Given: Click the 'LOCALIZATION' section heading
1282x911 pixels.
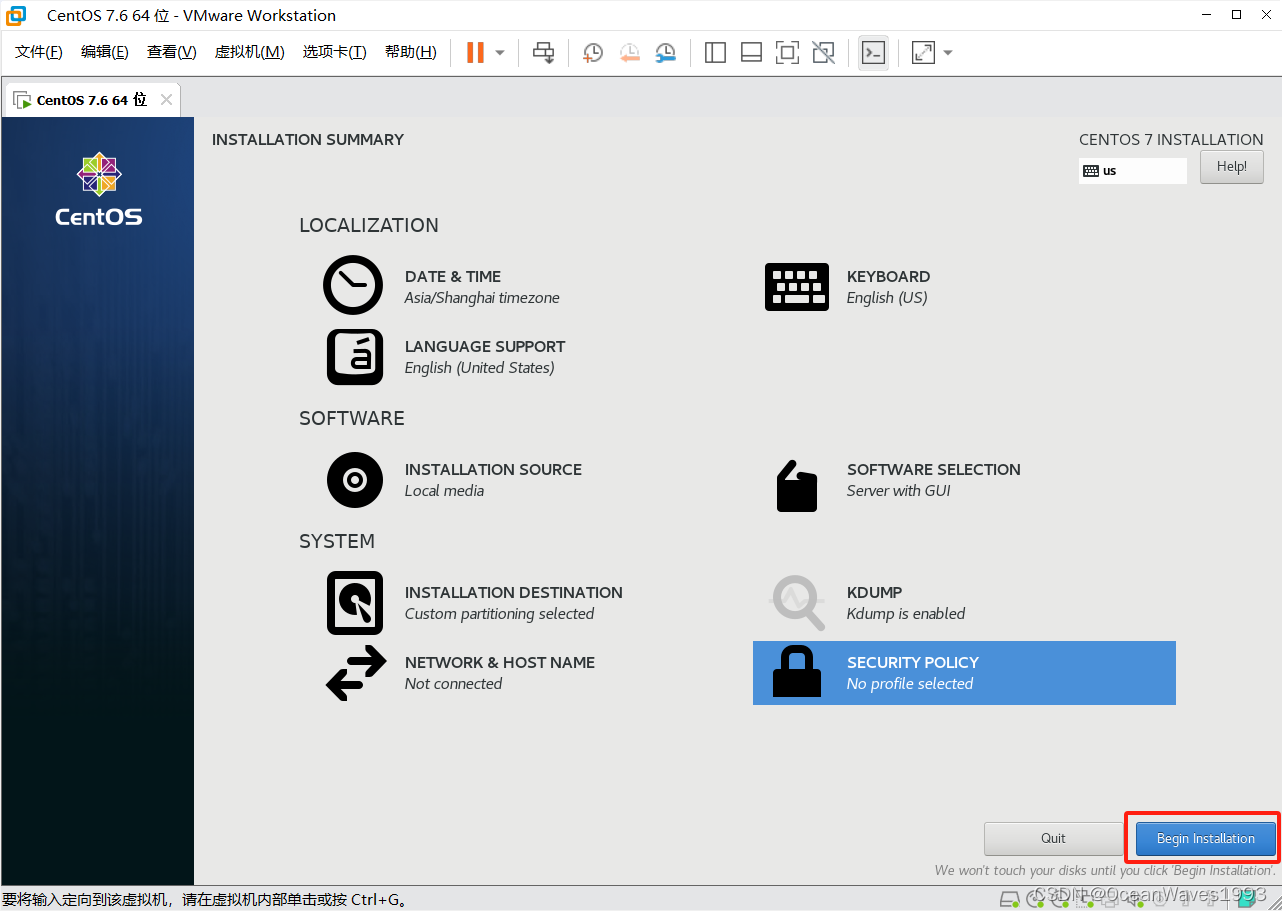Looking at the screenshot, I should point(369,226).
